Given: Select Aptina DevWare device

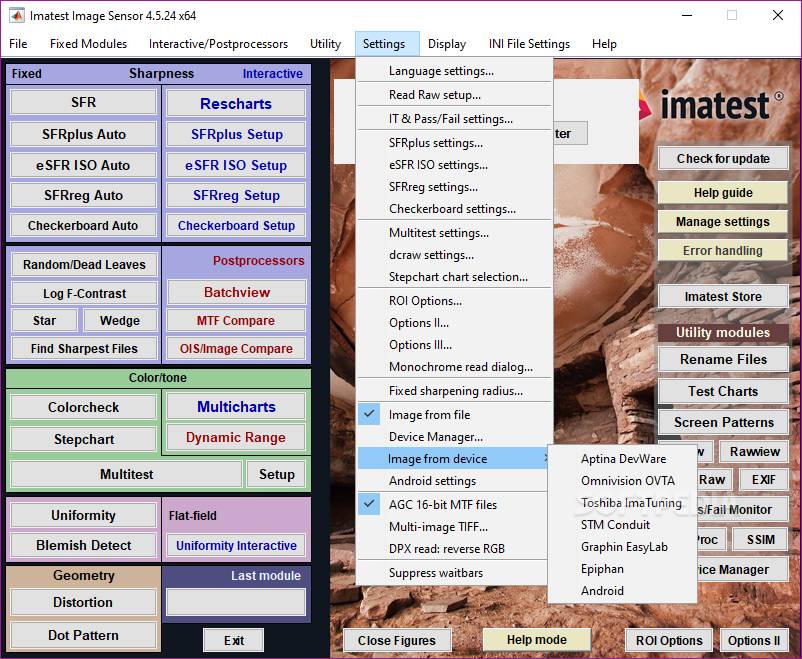Looking at the screenshot, I should pos(622,458).
